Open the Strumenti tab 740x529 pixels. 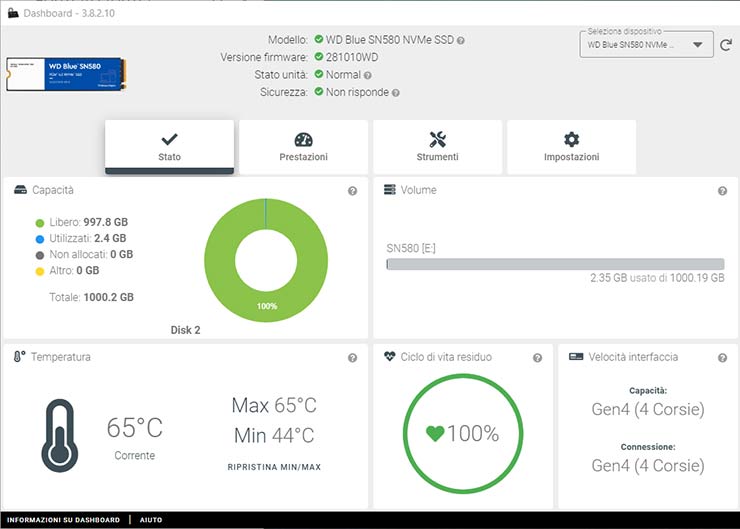point(437,147)
